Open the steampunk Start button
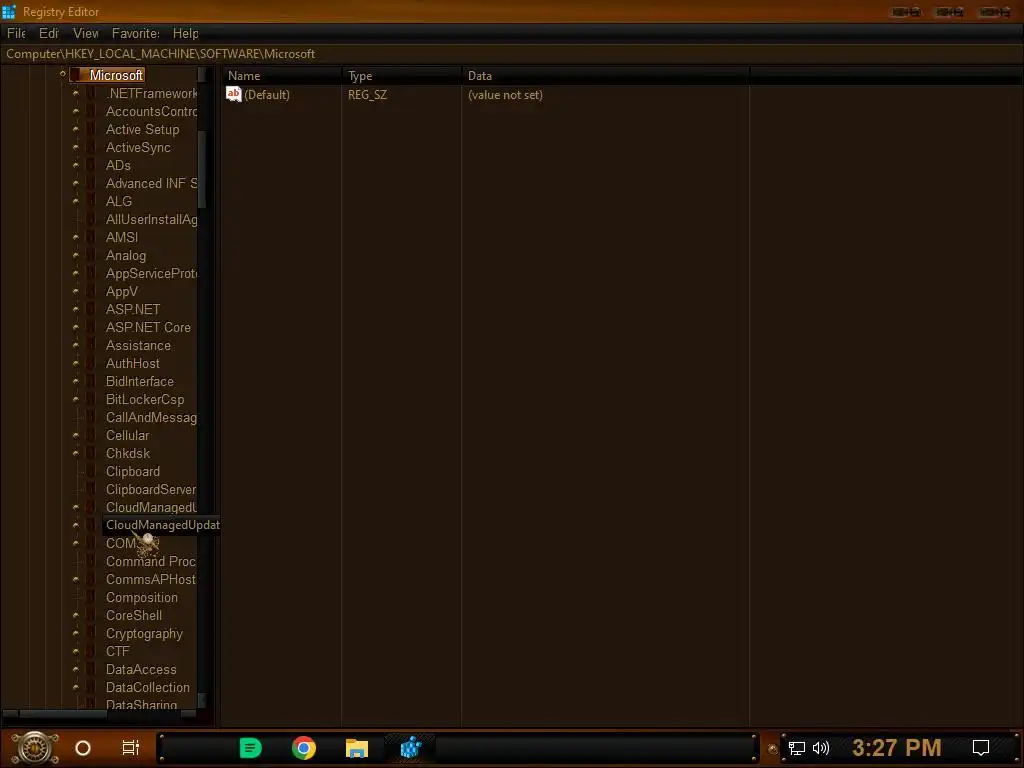 click(x=35, y=748)
